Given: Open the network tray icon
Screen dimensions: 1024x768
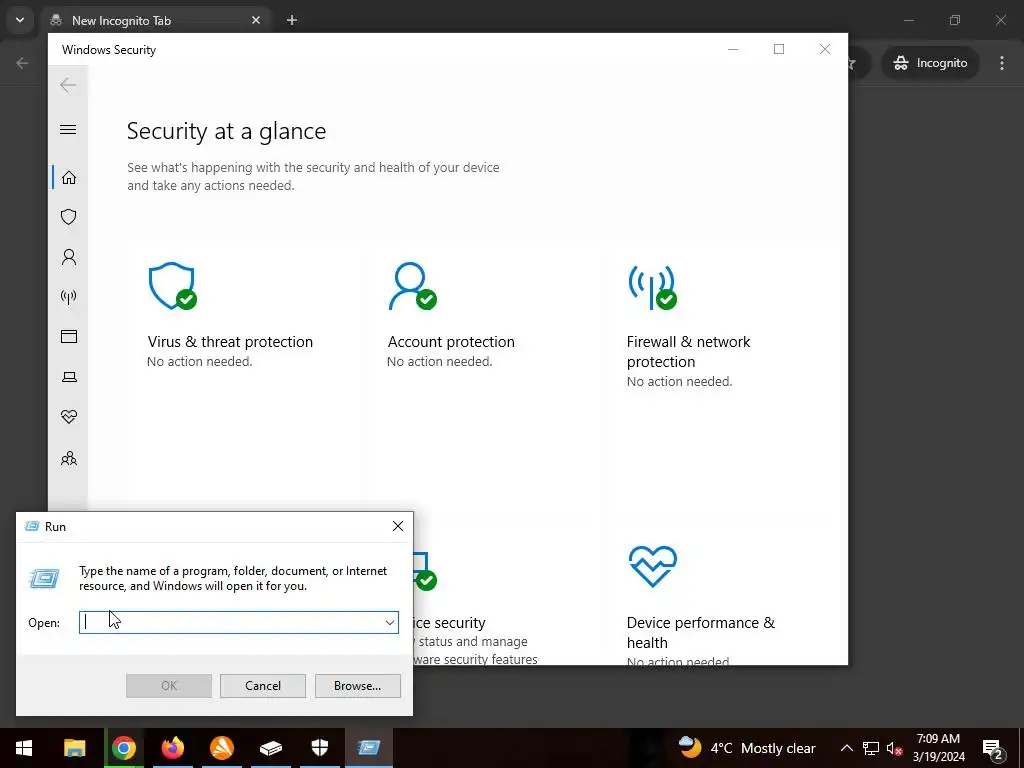Looking at the screenshot, I should pyautogui.click(x=871, y=748).
